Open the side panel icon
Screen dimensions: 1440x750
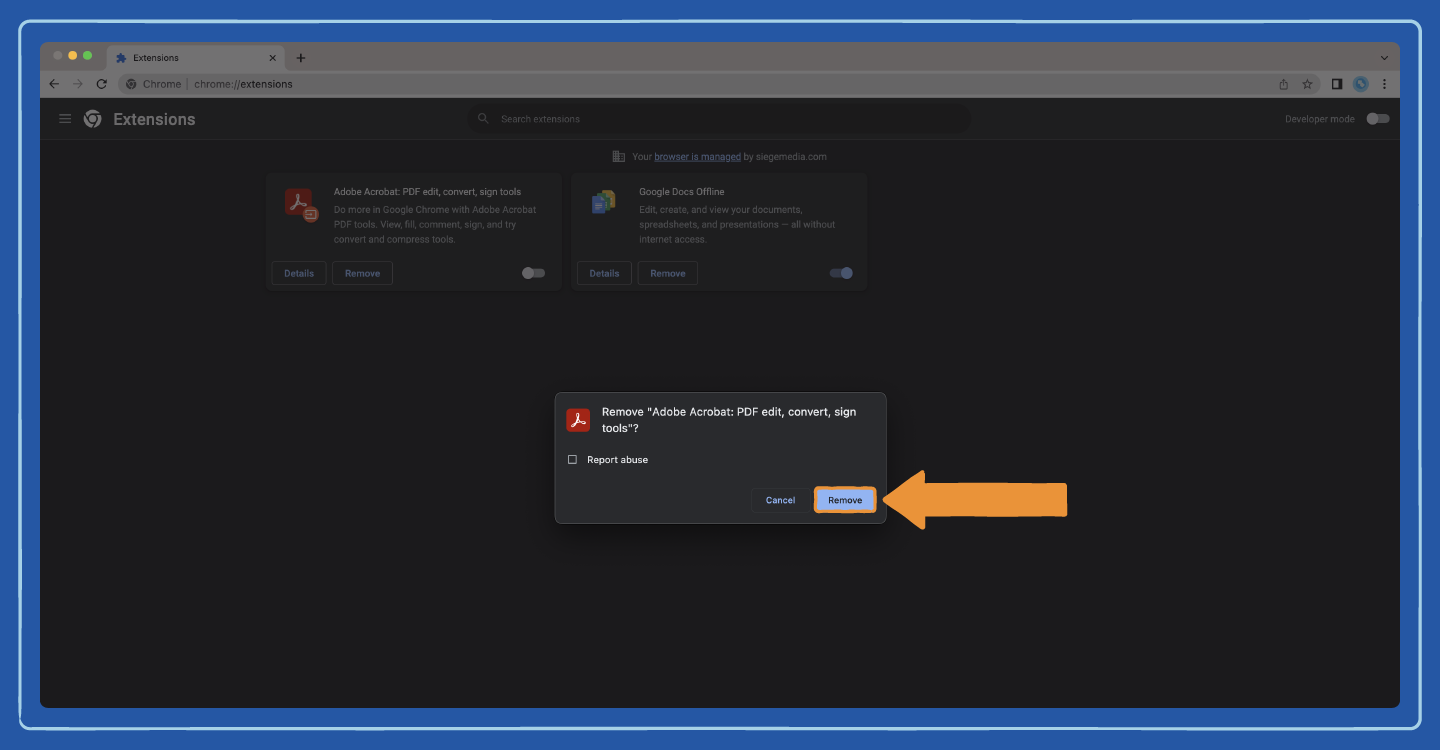[1337, 84]
